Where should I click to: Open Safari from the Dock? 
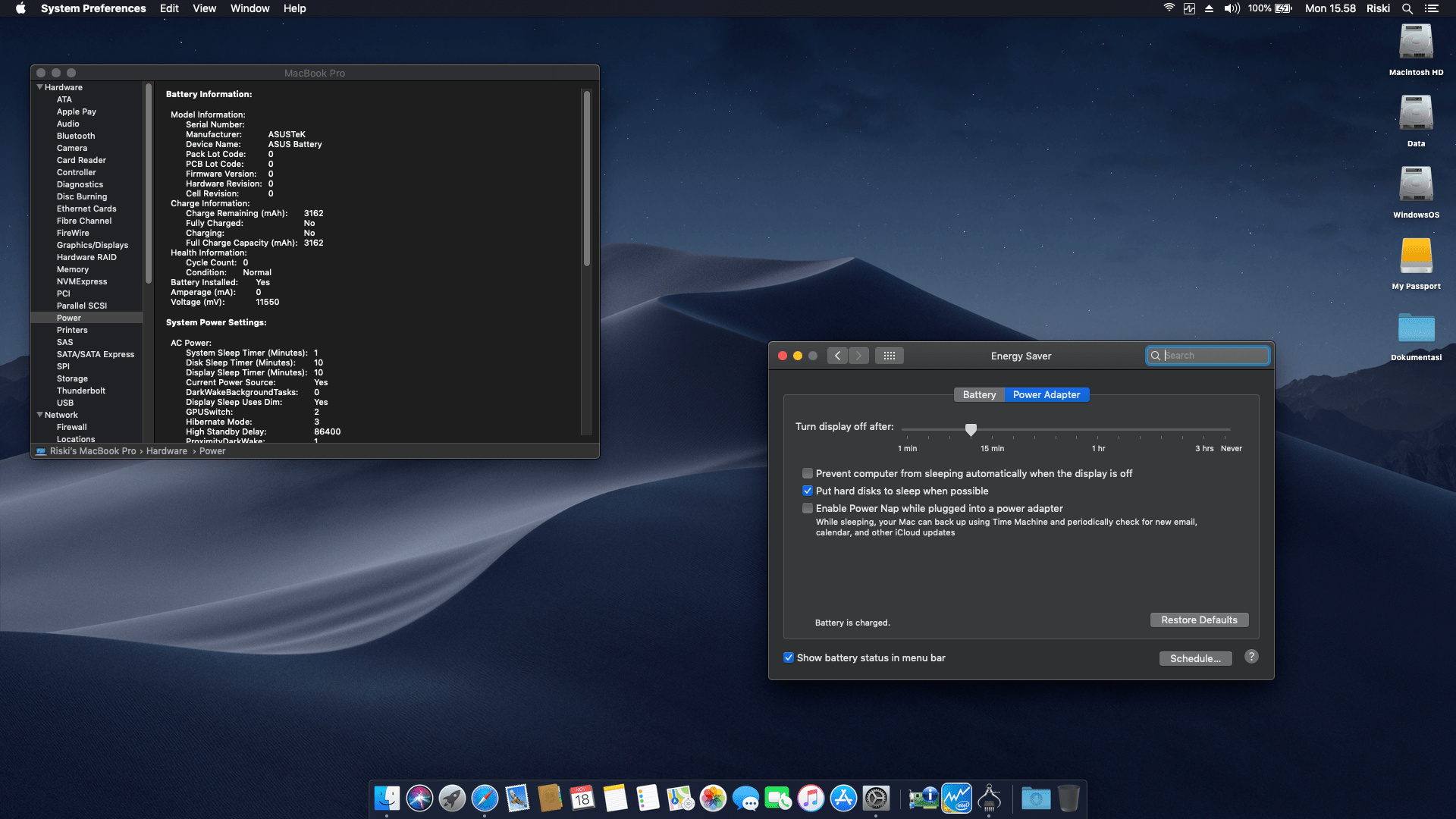tap(485, 798)
